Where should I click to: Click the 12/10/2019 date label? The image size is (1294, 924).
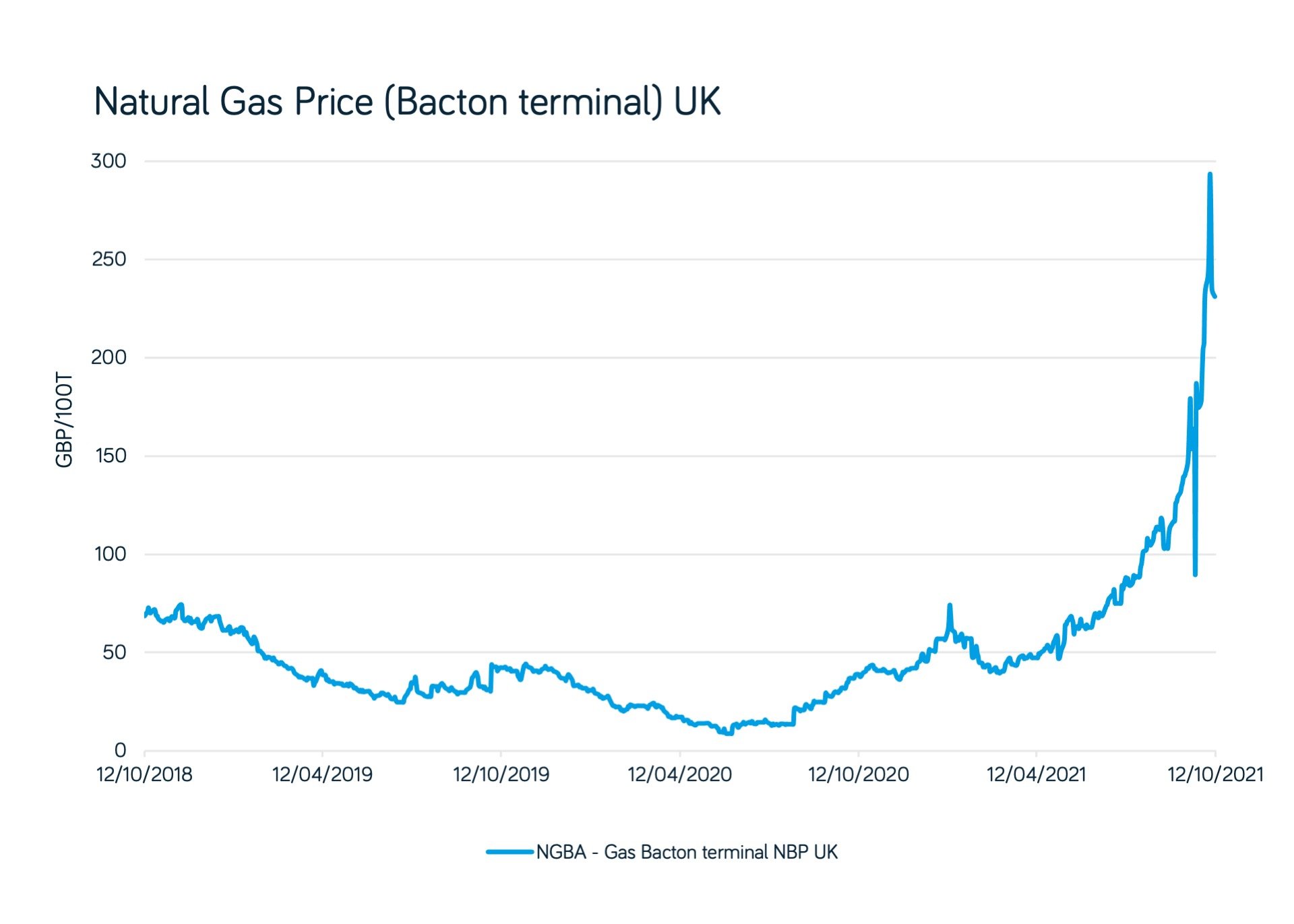pyautogui.click(x=501, y=774)
